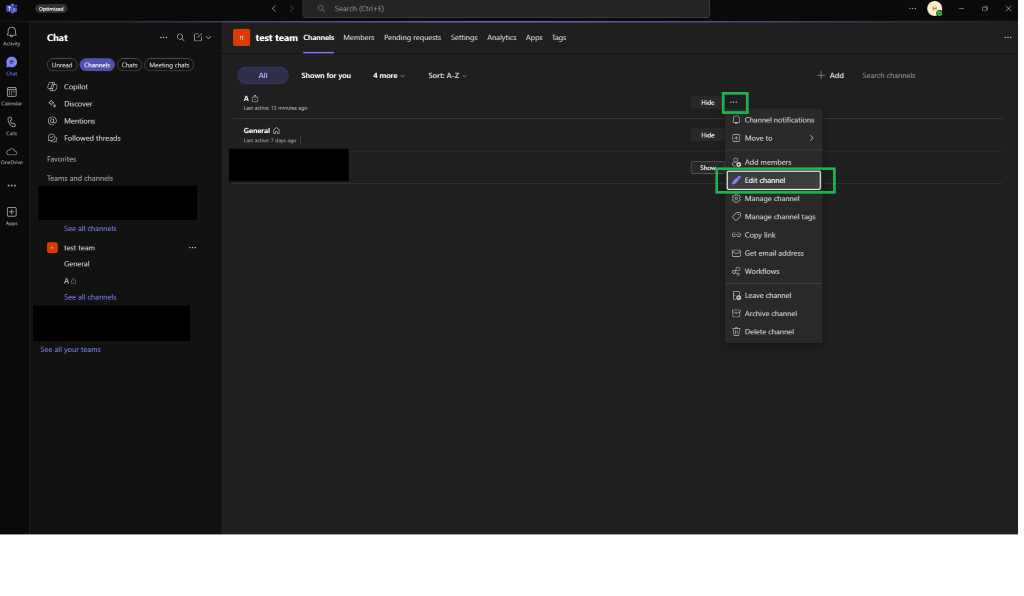The height and width of the screenshot is (596, 1024).
Task: Show more apps ellipsis in left rail
Action: coord(12,186)
